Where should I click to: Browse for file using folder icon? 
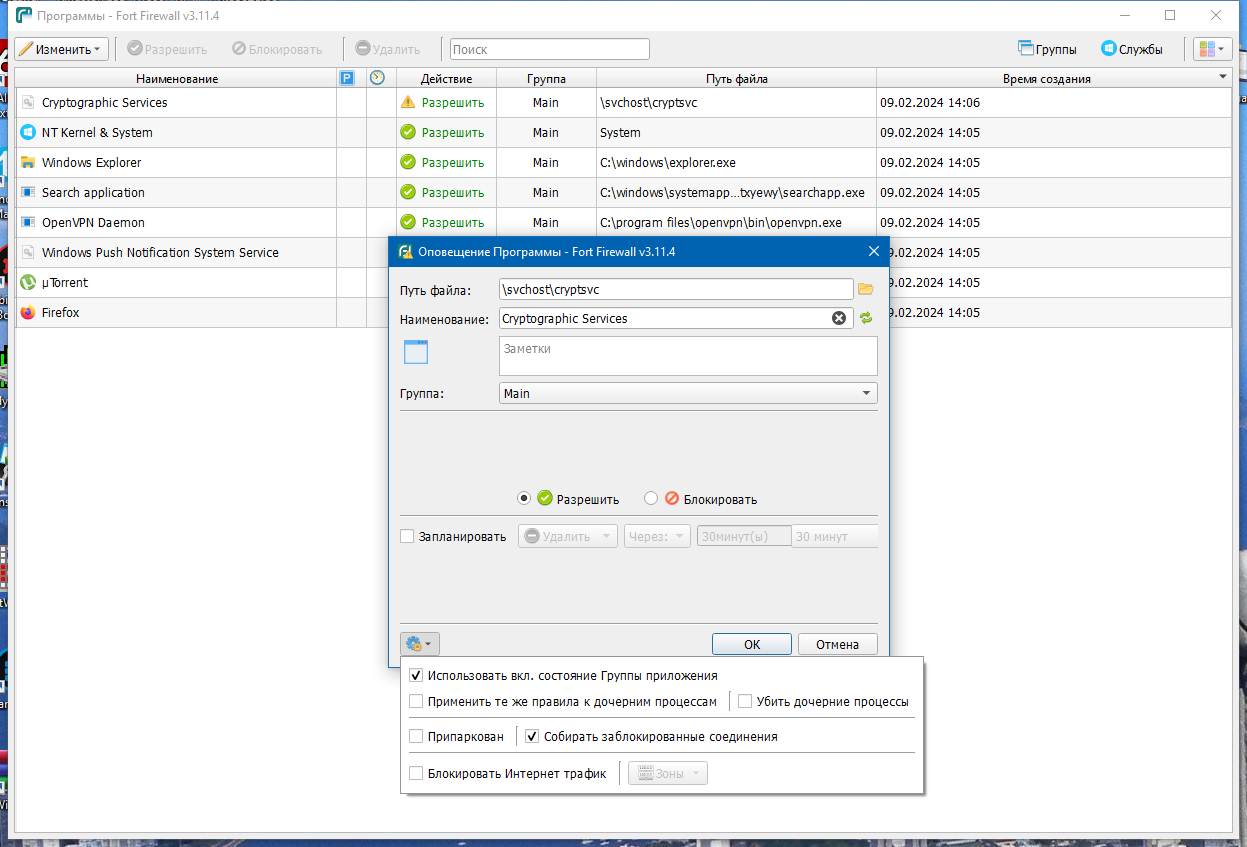pos(865,289)
